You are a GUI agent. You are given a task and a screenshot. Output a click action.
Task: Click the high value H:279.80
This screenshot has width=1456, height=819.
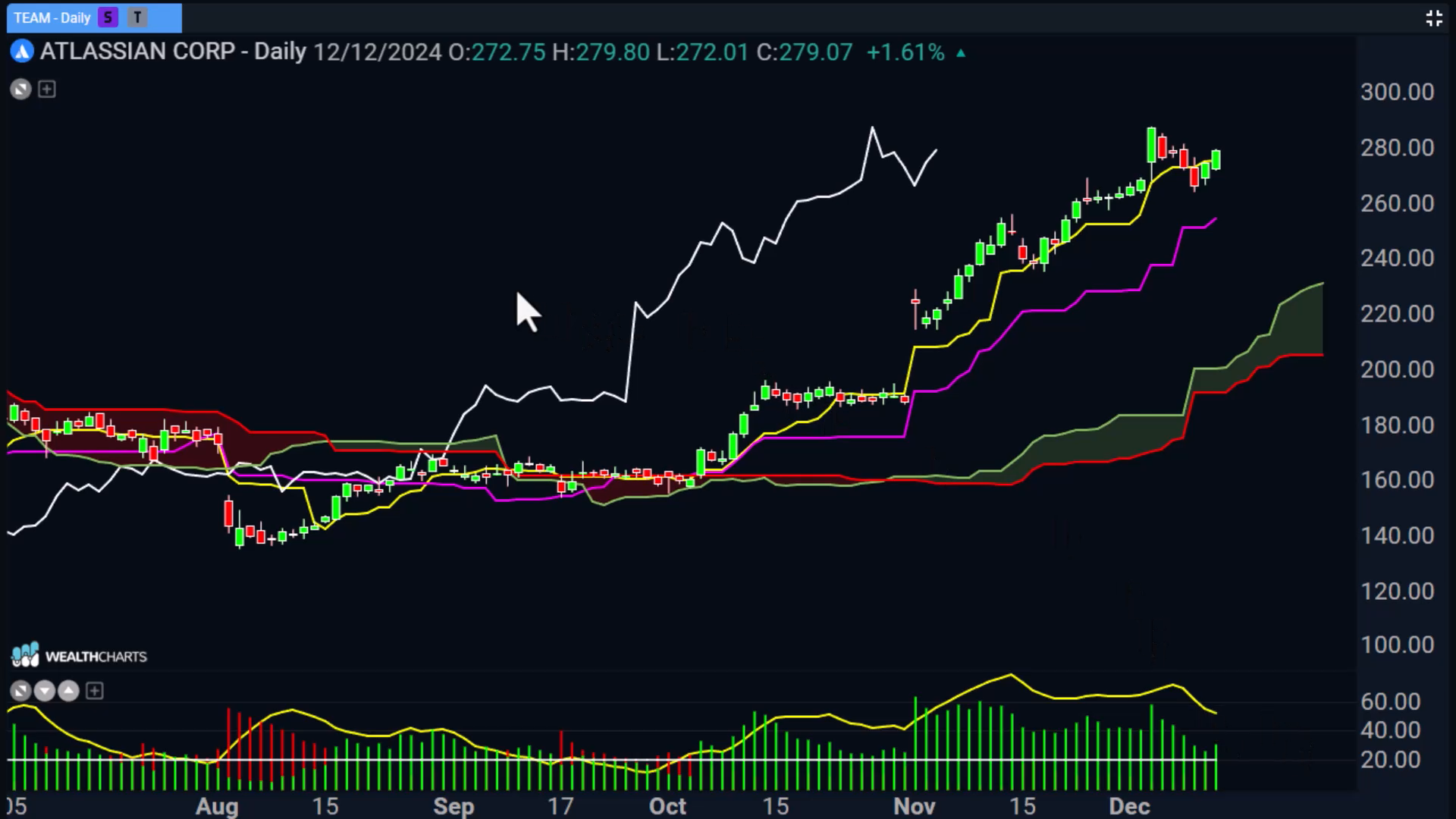601,52
